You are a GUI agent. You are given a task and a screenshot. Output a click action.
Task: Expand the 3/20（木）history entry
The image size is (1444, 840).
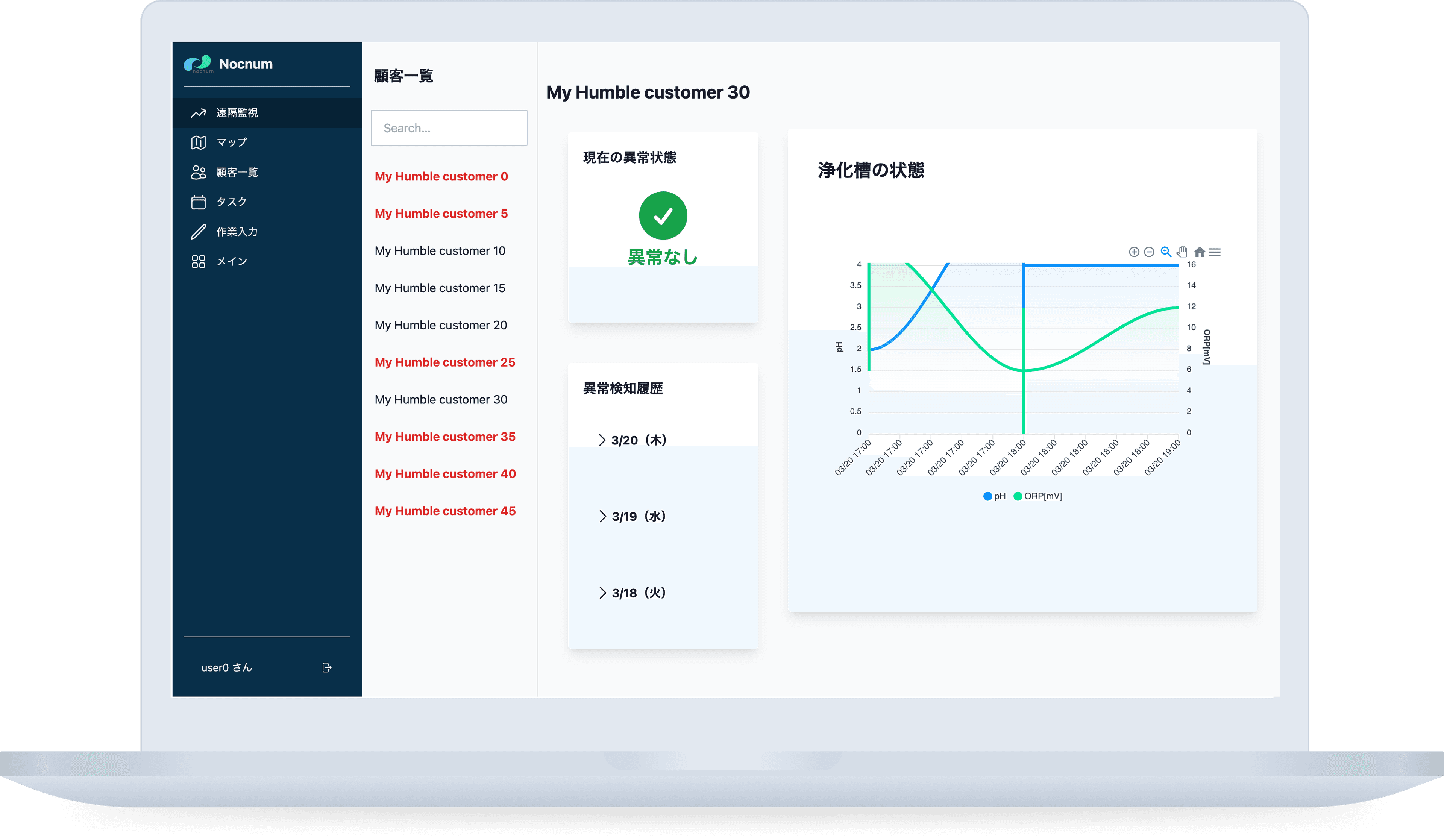pyautogui.click(x=633, y=440)
